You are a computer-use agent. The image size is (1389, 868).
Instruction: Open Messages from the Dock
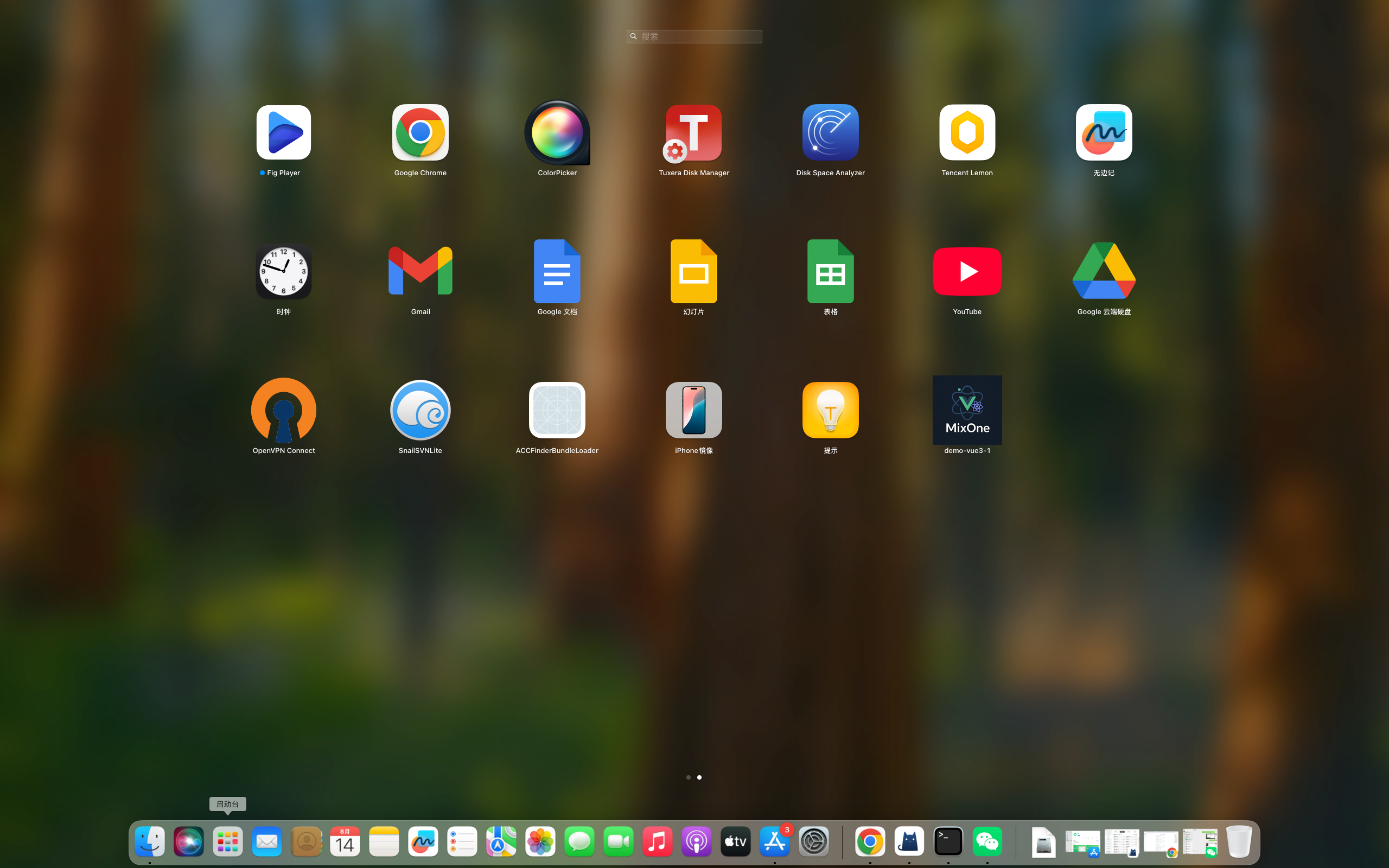pos(579,841)
